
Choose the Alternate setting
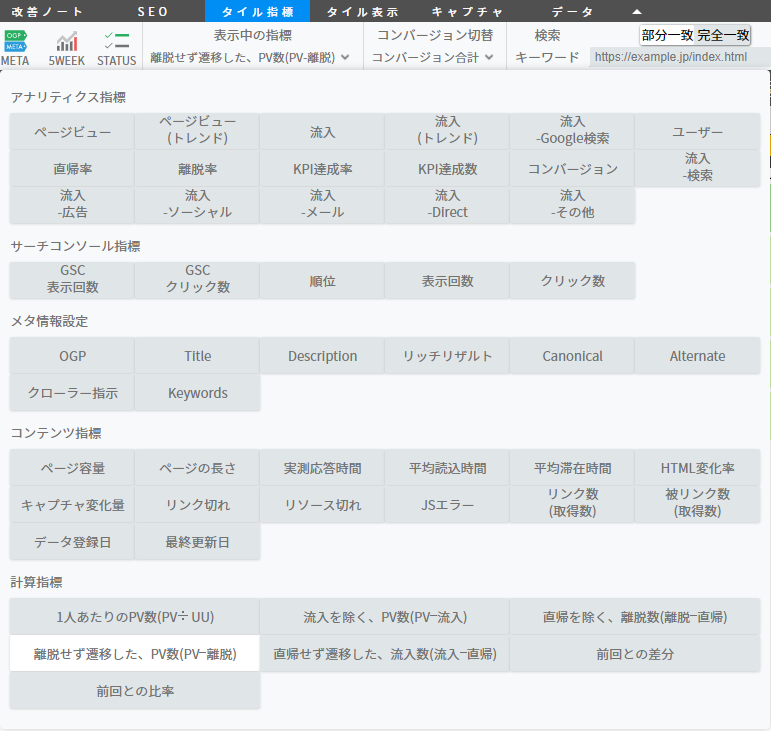point(697,355)
